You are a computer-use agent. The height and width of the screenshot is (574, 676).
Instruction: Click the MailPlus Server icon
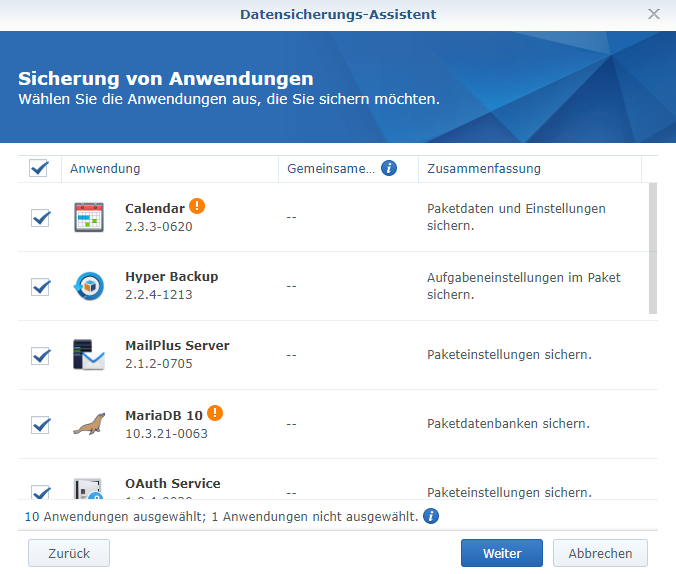89,355
